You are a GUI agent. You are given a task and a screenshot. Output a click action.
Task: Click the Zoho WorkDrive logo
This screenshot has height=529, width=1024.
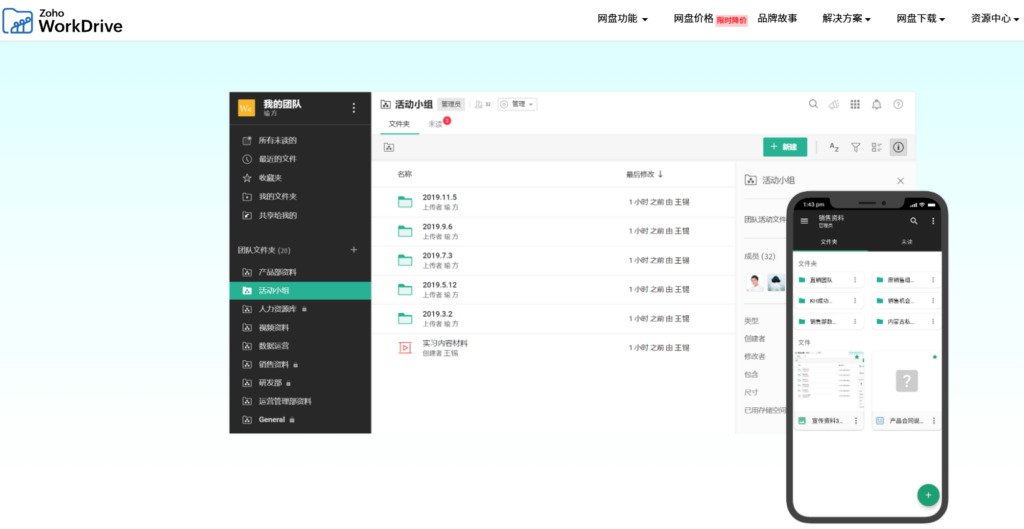pyautogui.click(x=63, y=20)
